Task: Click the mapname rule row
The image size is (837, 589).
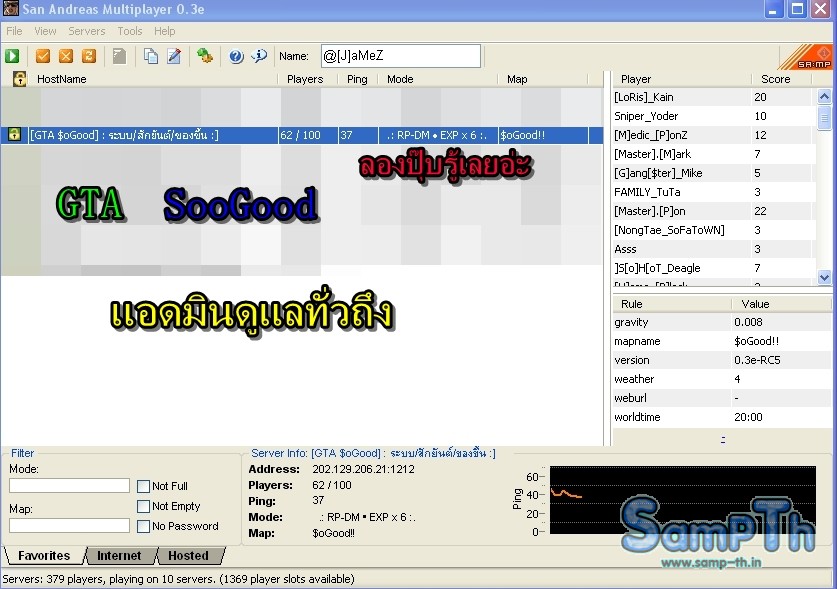Action: point(722,341)
